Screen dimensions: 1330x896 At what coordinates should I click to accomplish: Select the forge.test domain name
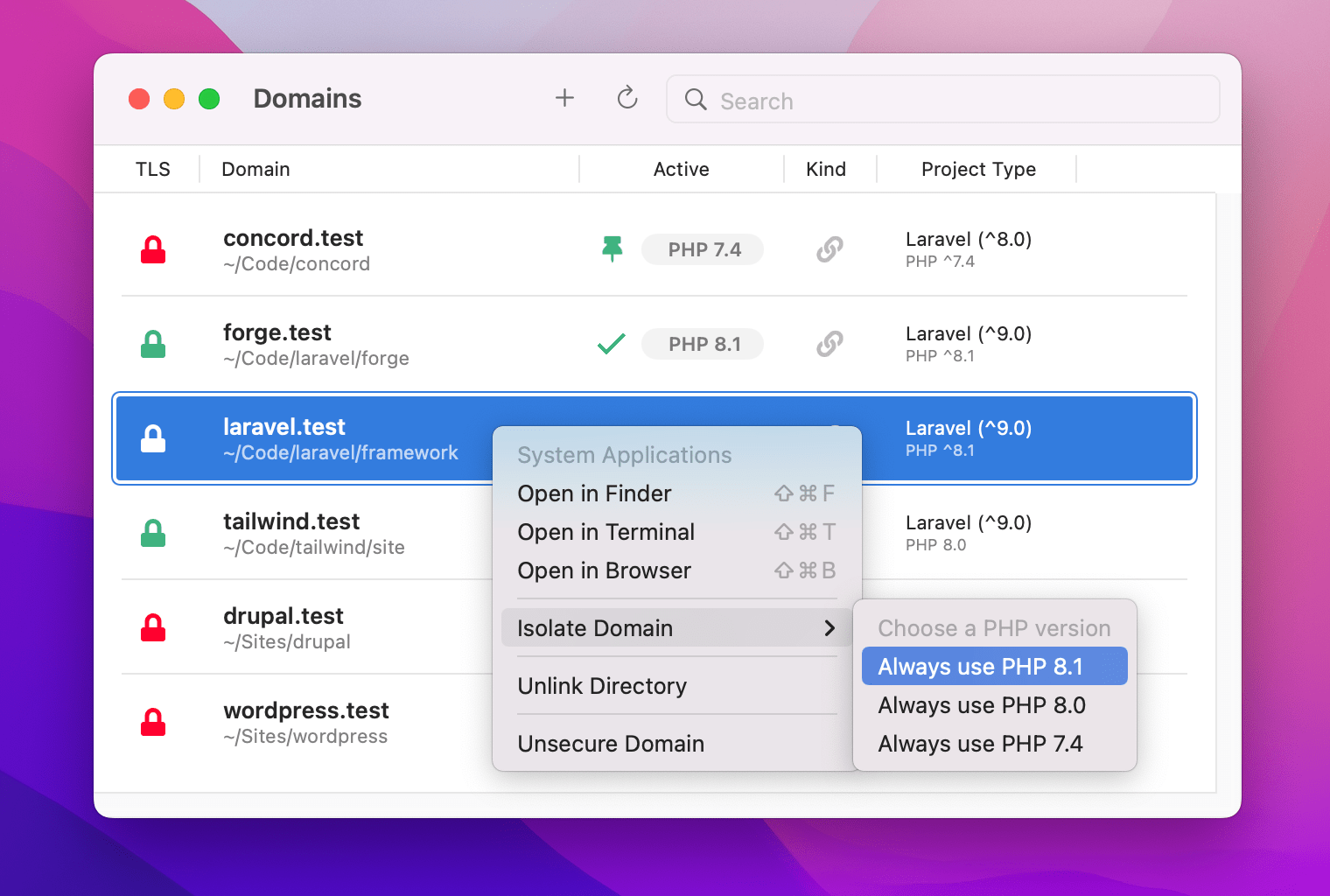(x=277, y=332)
